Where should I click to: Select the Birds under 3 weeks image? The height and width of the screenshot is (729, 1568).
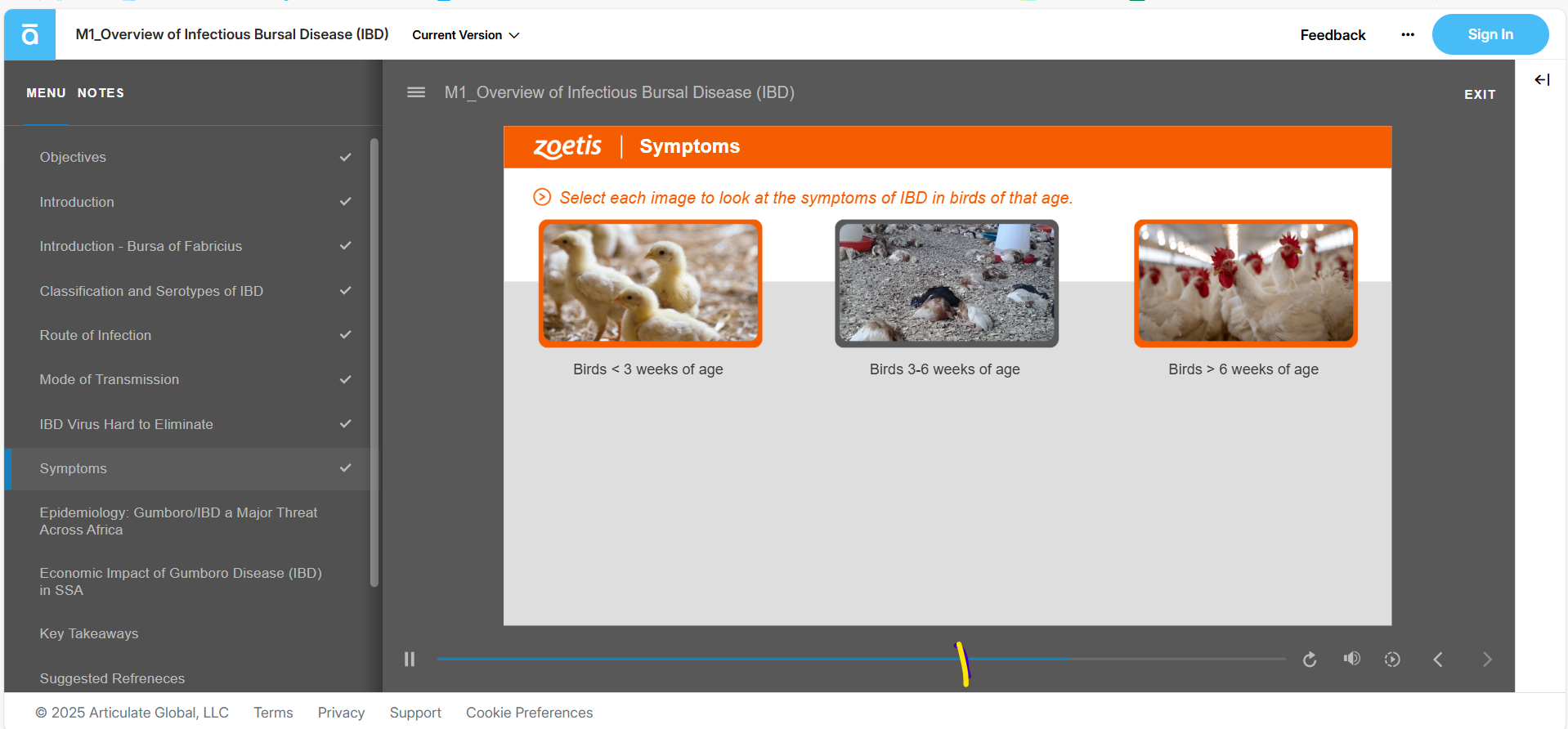[x=650, y=284]
